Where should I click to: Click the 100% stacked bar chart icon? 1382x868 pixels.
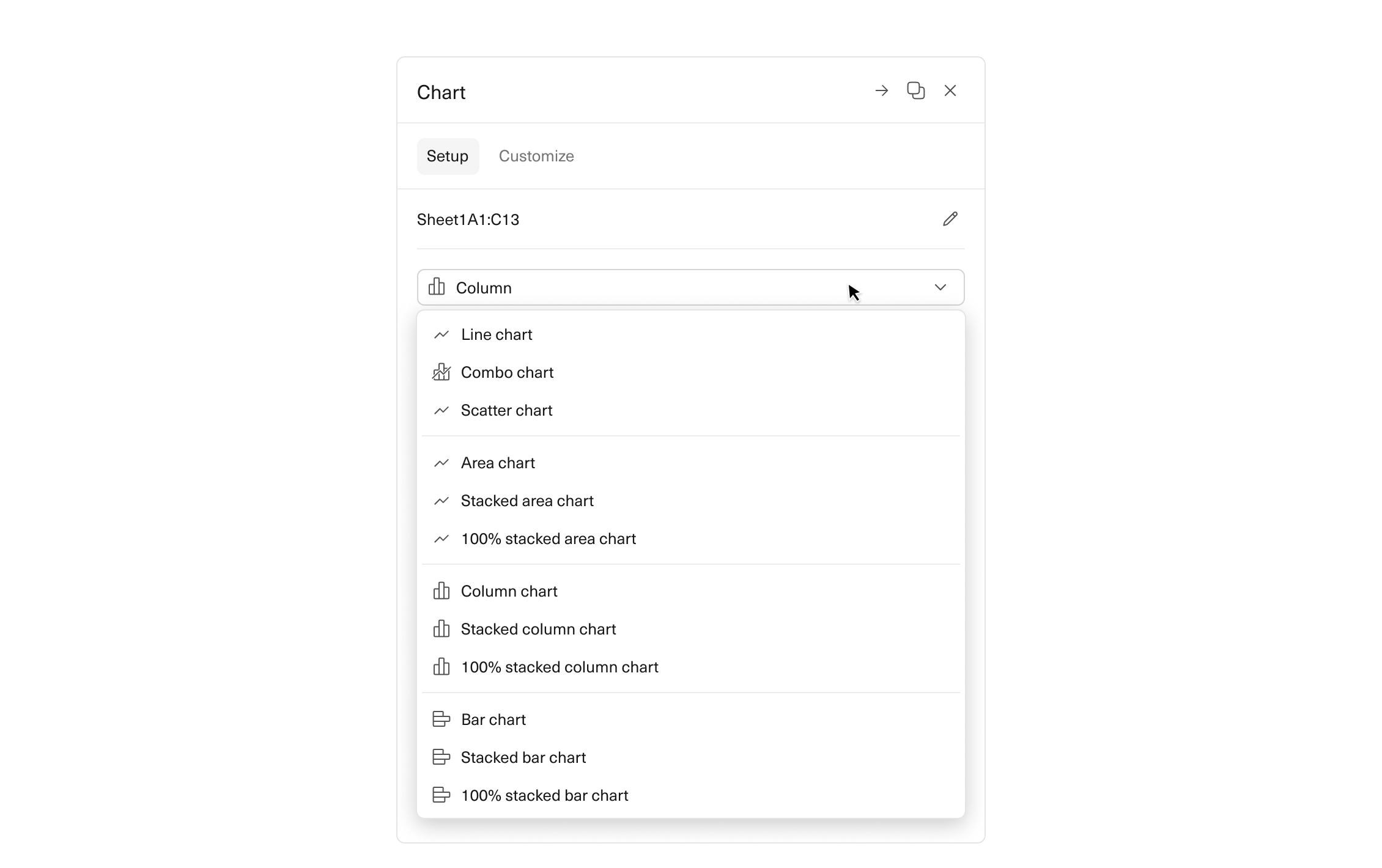point(442,795)
